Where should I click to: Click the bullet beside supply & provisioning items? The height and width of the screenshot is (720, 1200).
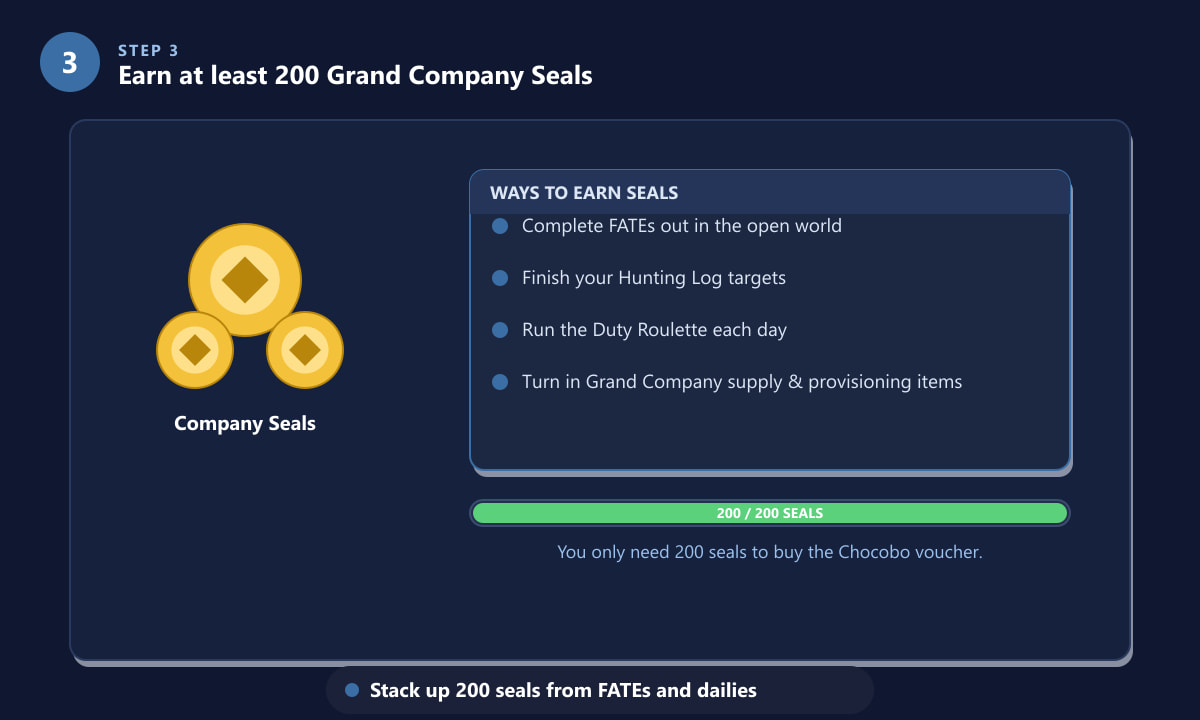pyautogui.click(x=500, y=382)
